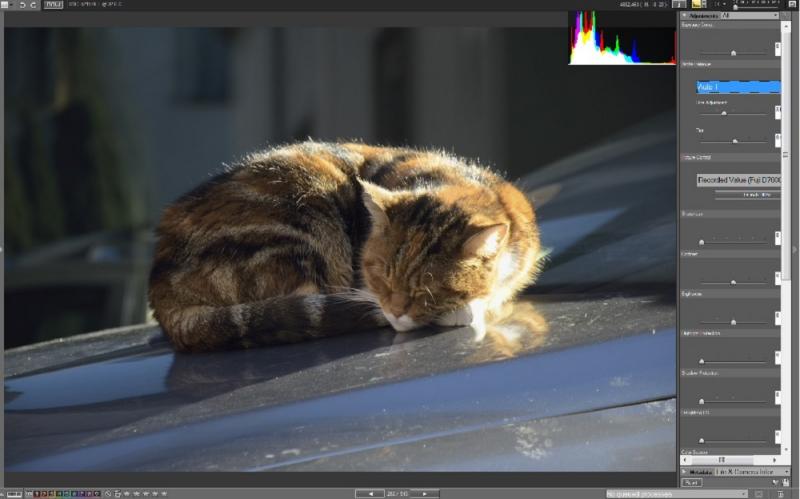The height and width of the screenshot is (499, 800).
Task: Toggle the yellow histogram display icon
Action: [696, 4]
